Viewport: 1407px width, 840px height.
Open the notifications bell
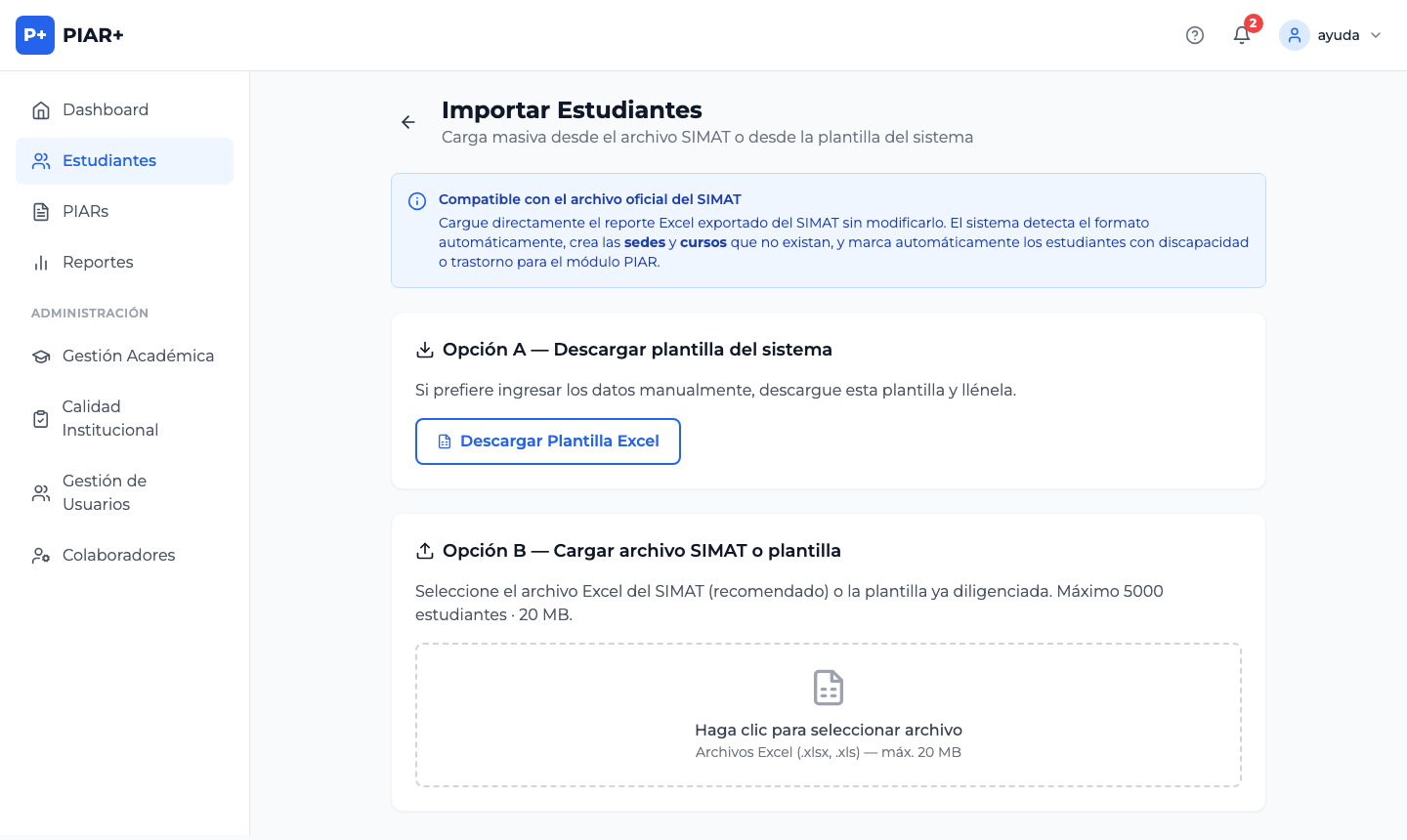[1242, 35]
